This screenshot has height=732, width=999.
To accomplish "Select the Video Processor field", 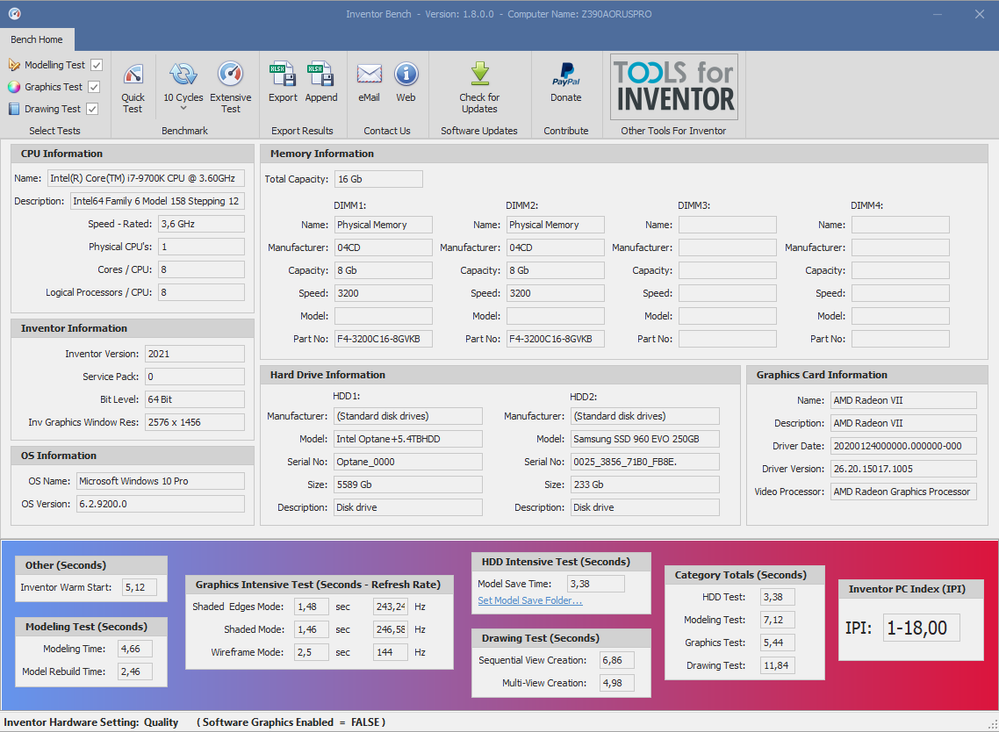I will click(x=903, y=492).
